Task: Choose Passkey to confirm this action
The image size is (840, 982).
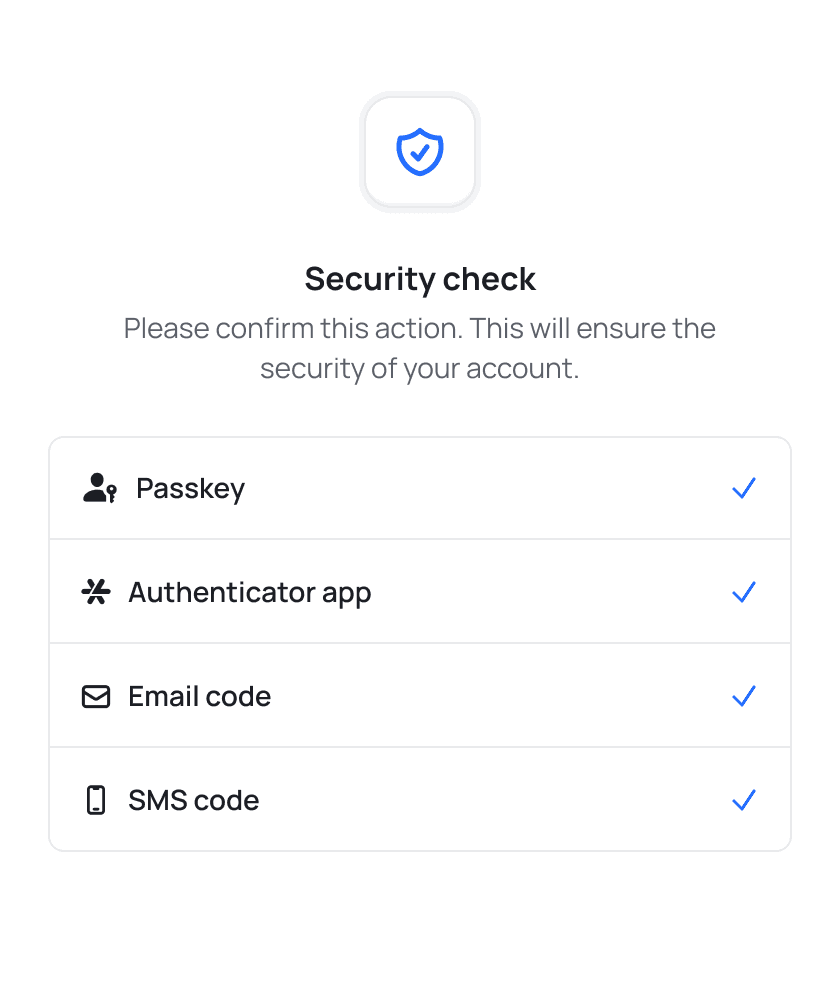Action: pos(420,488)
